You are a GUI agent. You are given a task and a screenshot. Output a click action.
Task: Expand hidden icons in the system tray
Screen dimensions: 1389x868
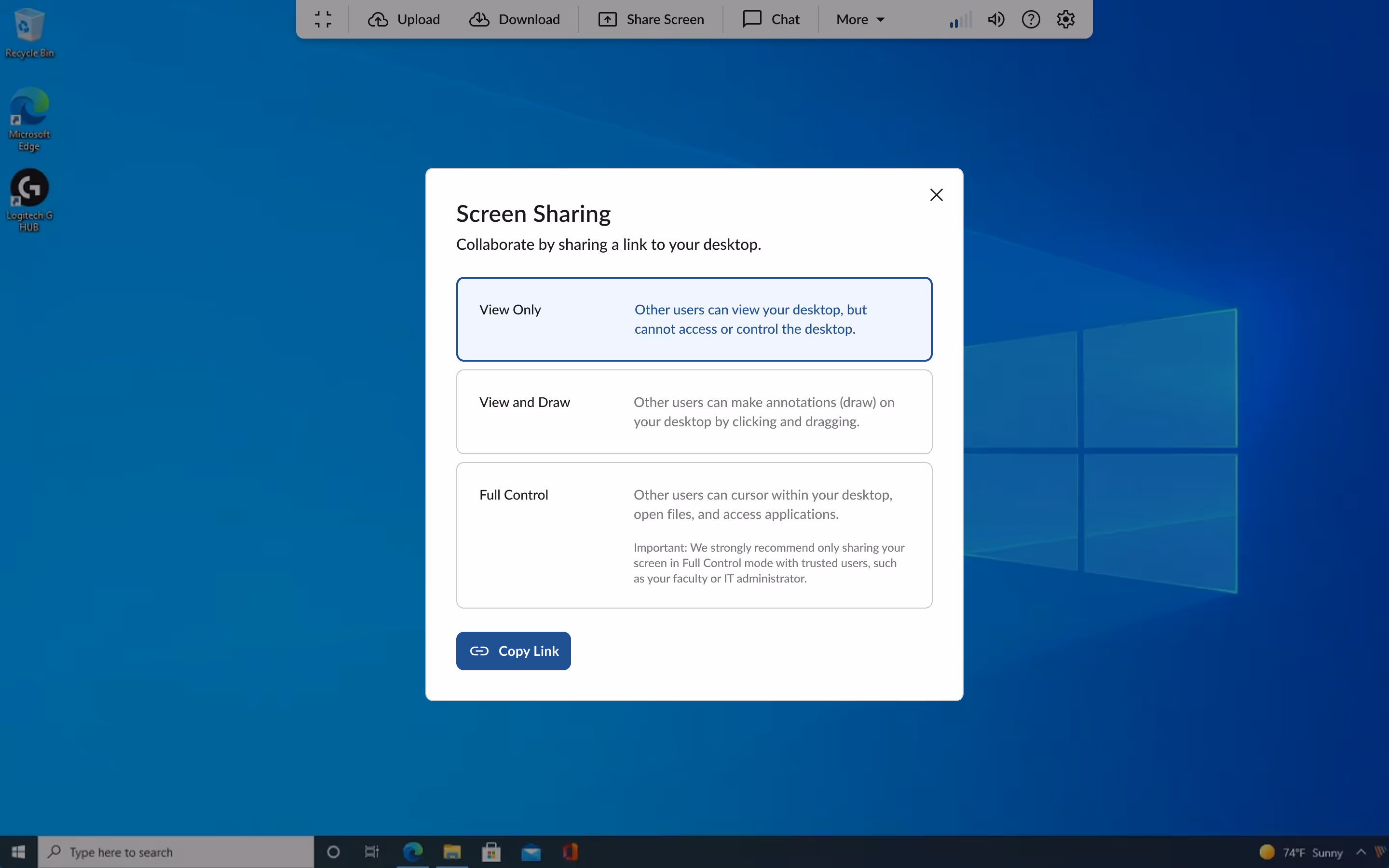(x=1362, y=852)
